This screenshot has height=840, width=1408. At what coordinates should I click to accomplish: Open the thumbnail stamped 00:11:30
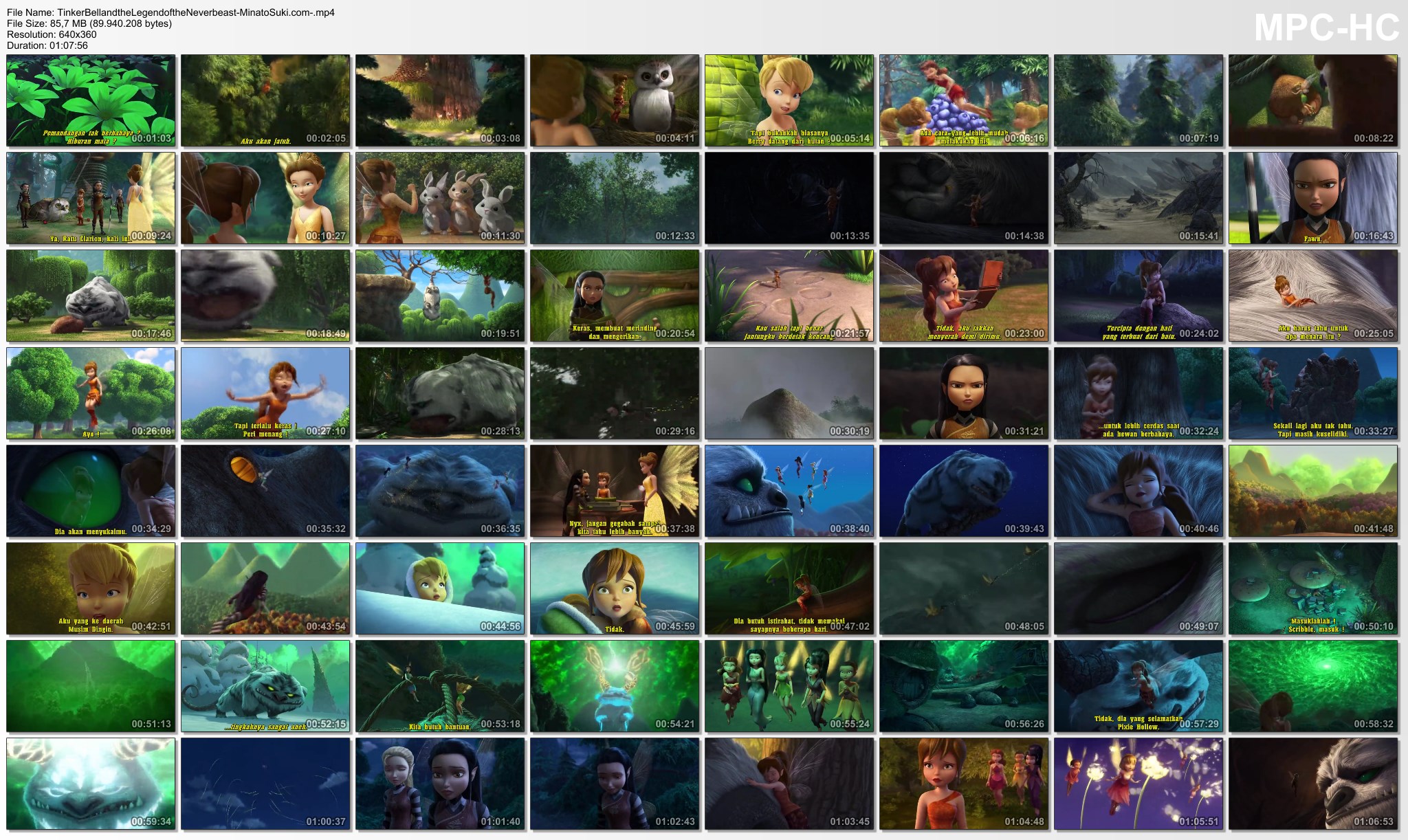(x=440, y=198)
